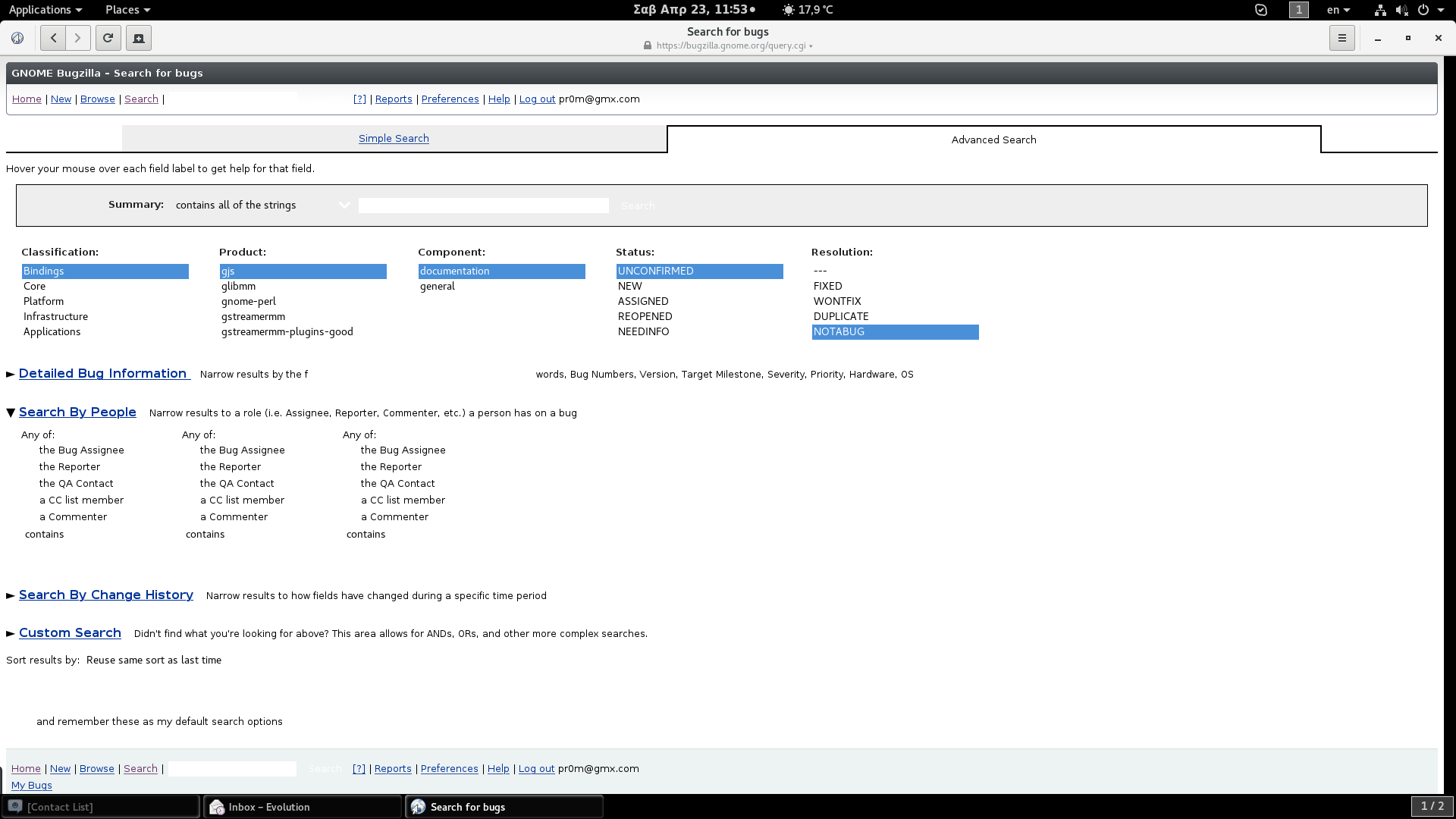Select general in the Component list

(502, 286)
